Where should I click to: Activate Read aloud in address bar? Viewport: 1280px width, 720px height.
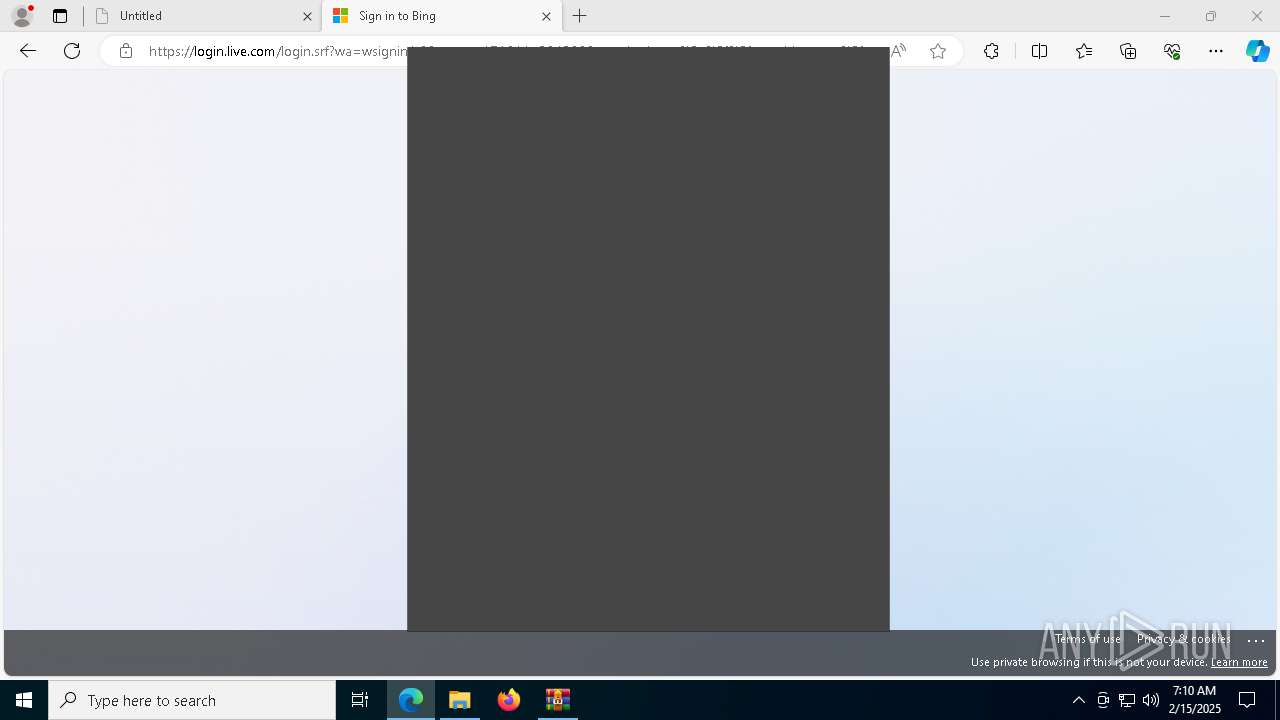click(x=898, y=51)
